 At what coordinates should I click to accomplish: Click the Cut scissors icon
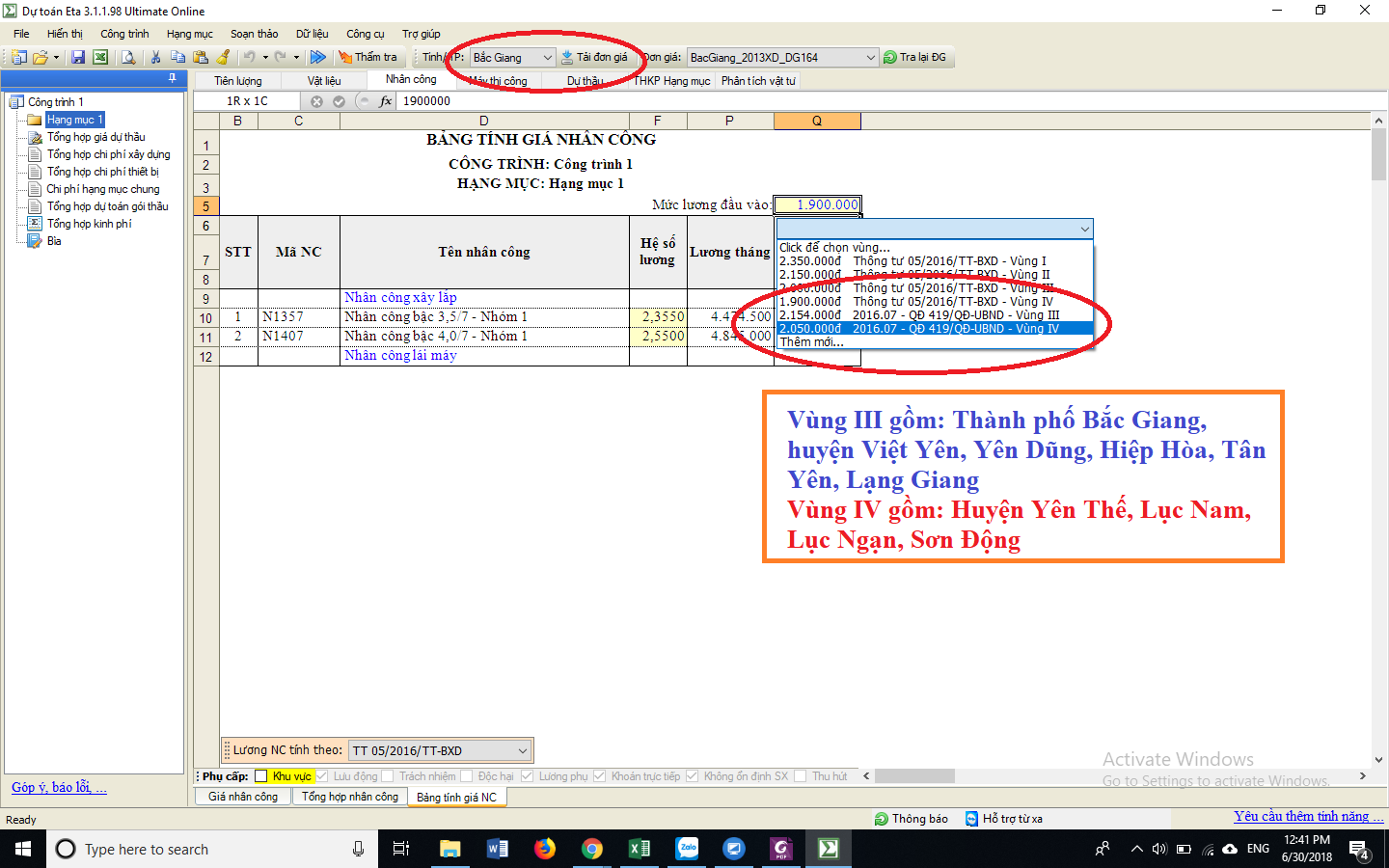tap(155, 58)
